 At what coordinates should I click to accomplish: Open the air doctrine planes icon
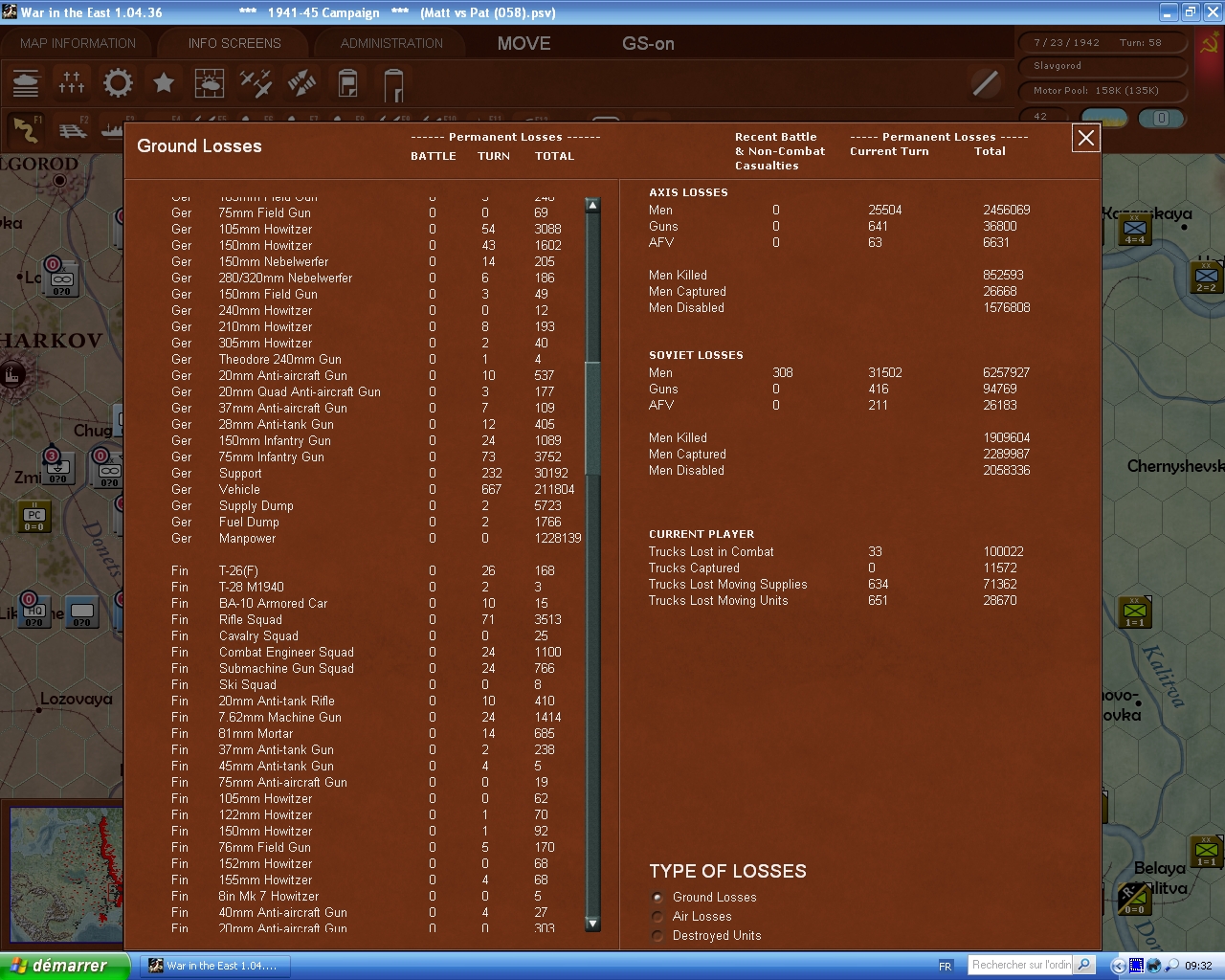click(x=256, y=83)
